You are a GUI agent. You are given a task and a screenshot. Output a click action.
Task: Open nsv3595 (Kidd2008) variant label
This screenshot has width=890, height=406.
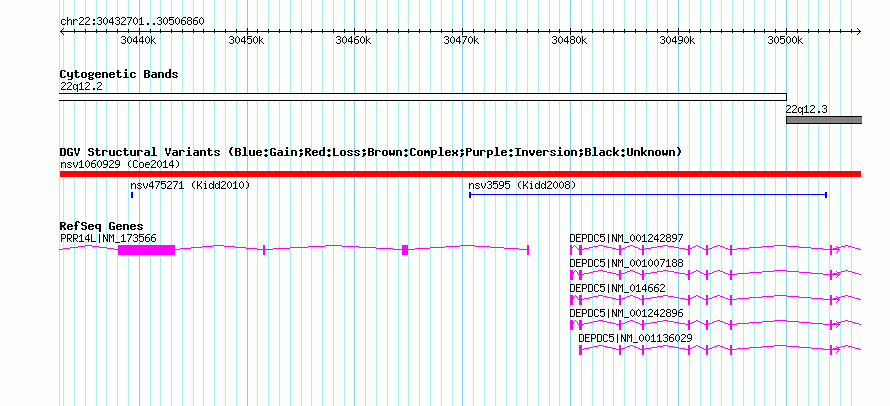point(522,185)
